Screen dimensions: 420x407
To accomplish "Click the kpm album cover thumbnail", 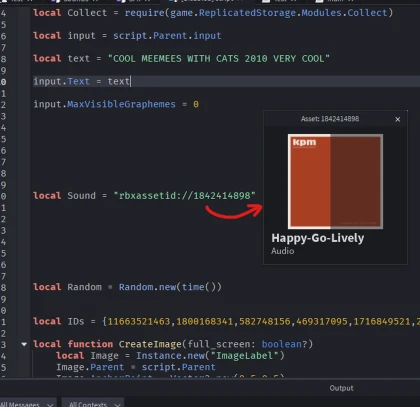I will tap(335, 181).
